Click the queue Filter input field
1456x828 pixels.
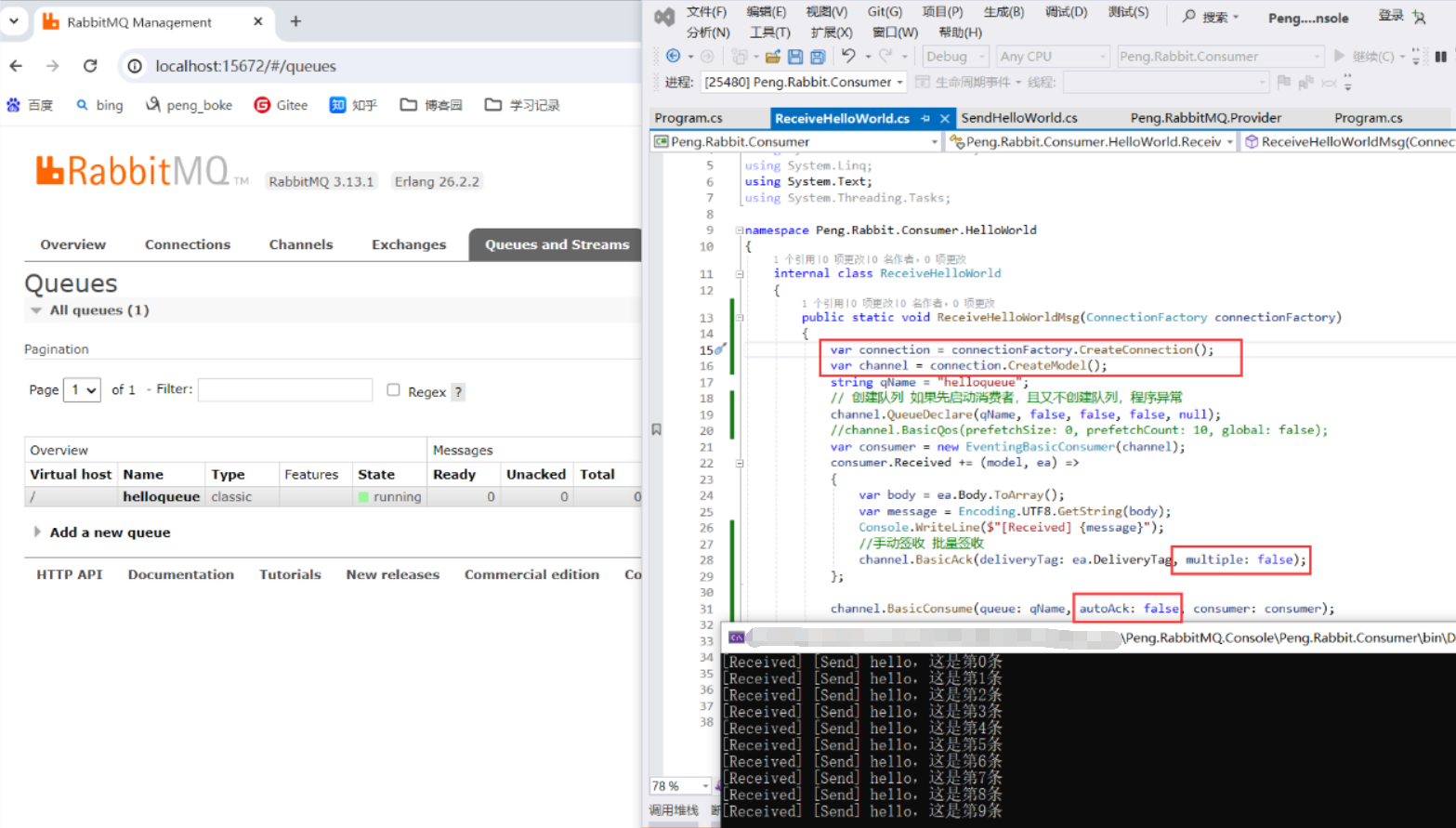(x=285, y=390)
